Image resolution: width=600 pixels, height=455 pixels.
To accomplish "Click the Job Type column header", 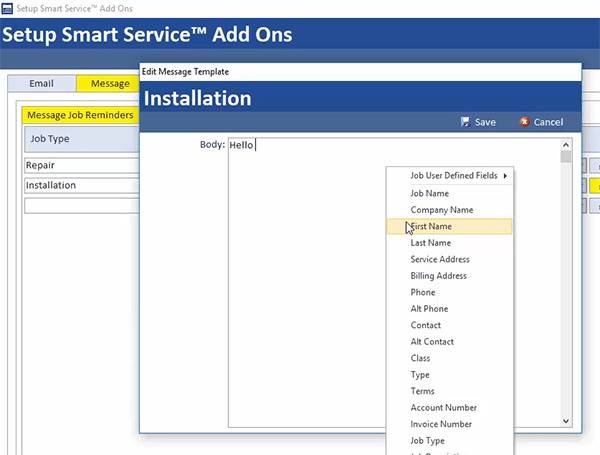I will pyautogui.click(x=82, y=139).
